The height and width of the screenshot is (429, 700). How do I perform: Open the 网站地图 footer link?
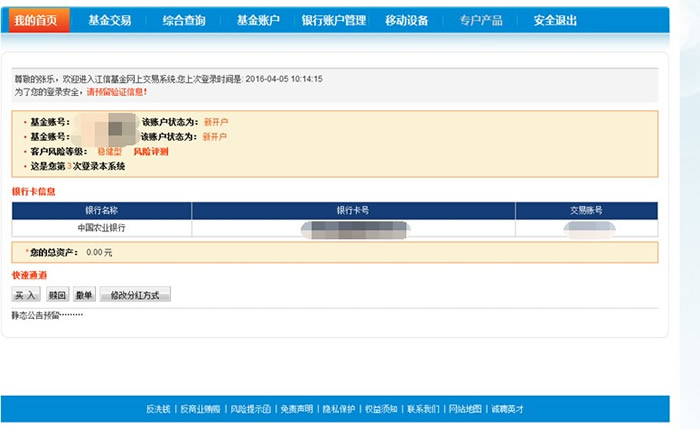point(465,409)
